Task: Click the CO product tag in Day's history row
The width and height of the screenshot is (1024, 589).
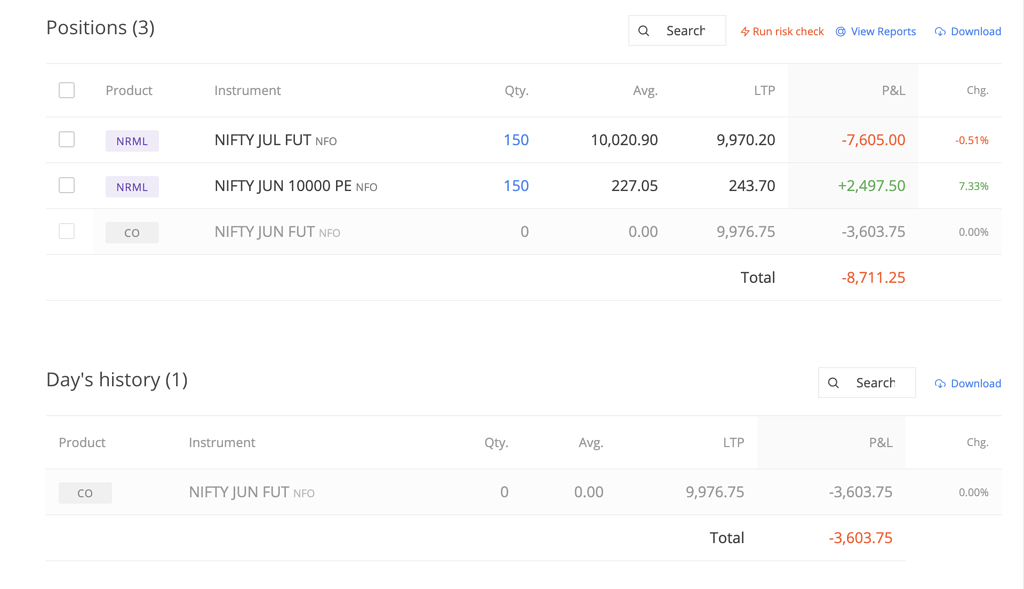Action: click(85, 492)
